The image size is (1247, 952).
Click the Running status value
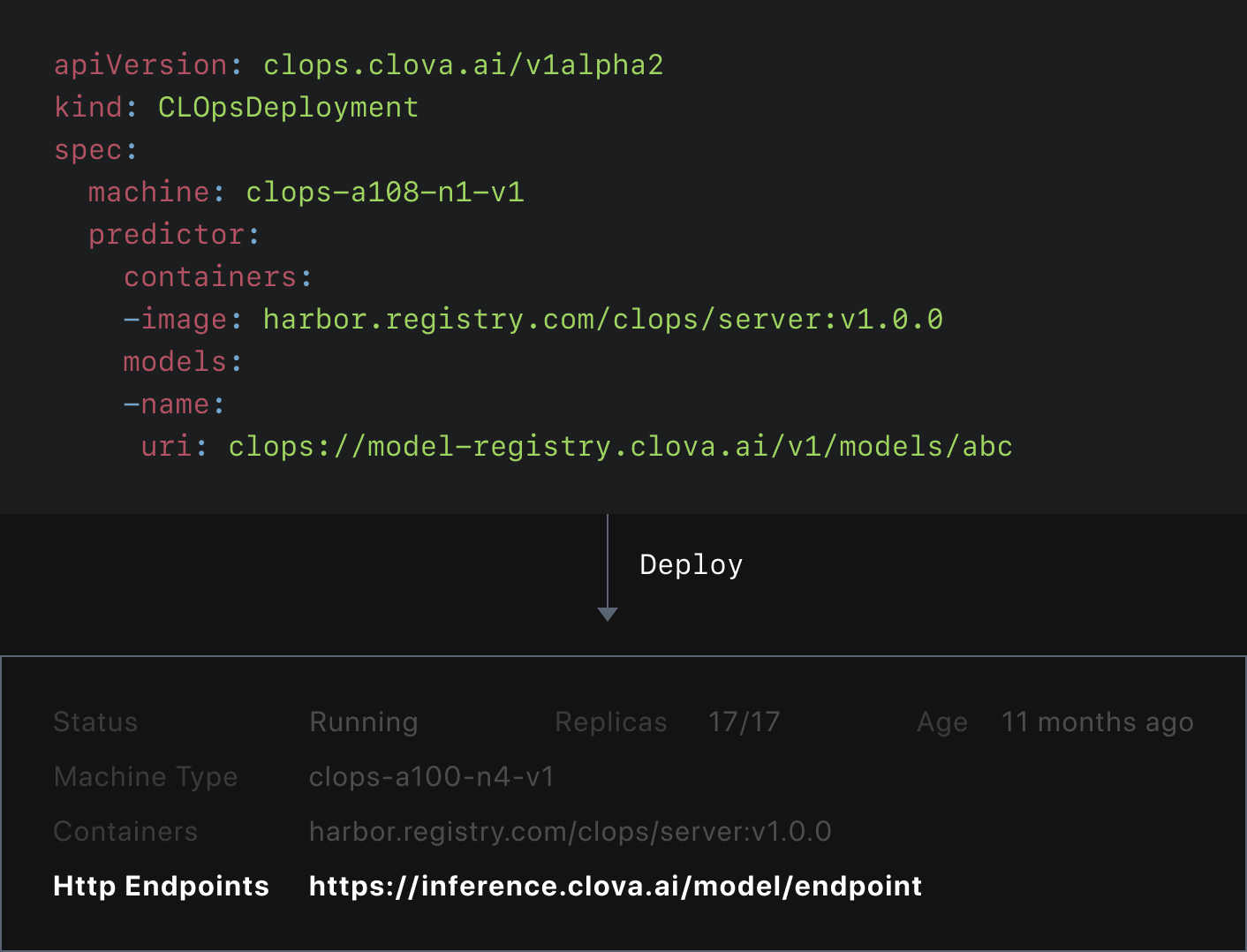pos(364,722)
